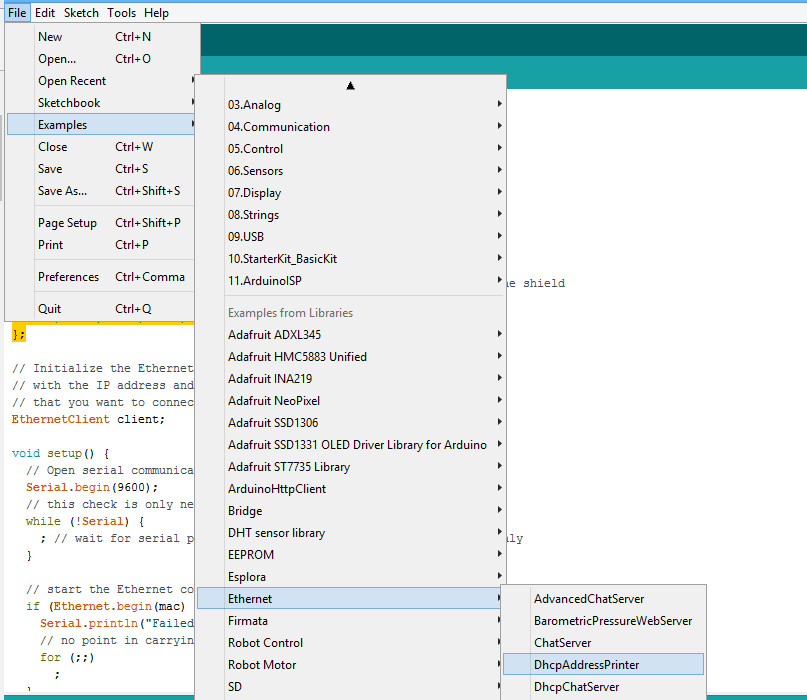Click 'EthernetClient client;' code line
Viewport: 807px width, 700px height.
(88, 419)
